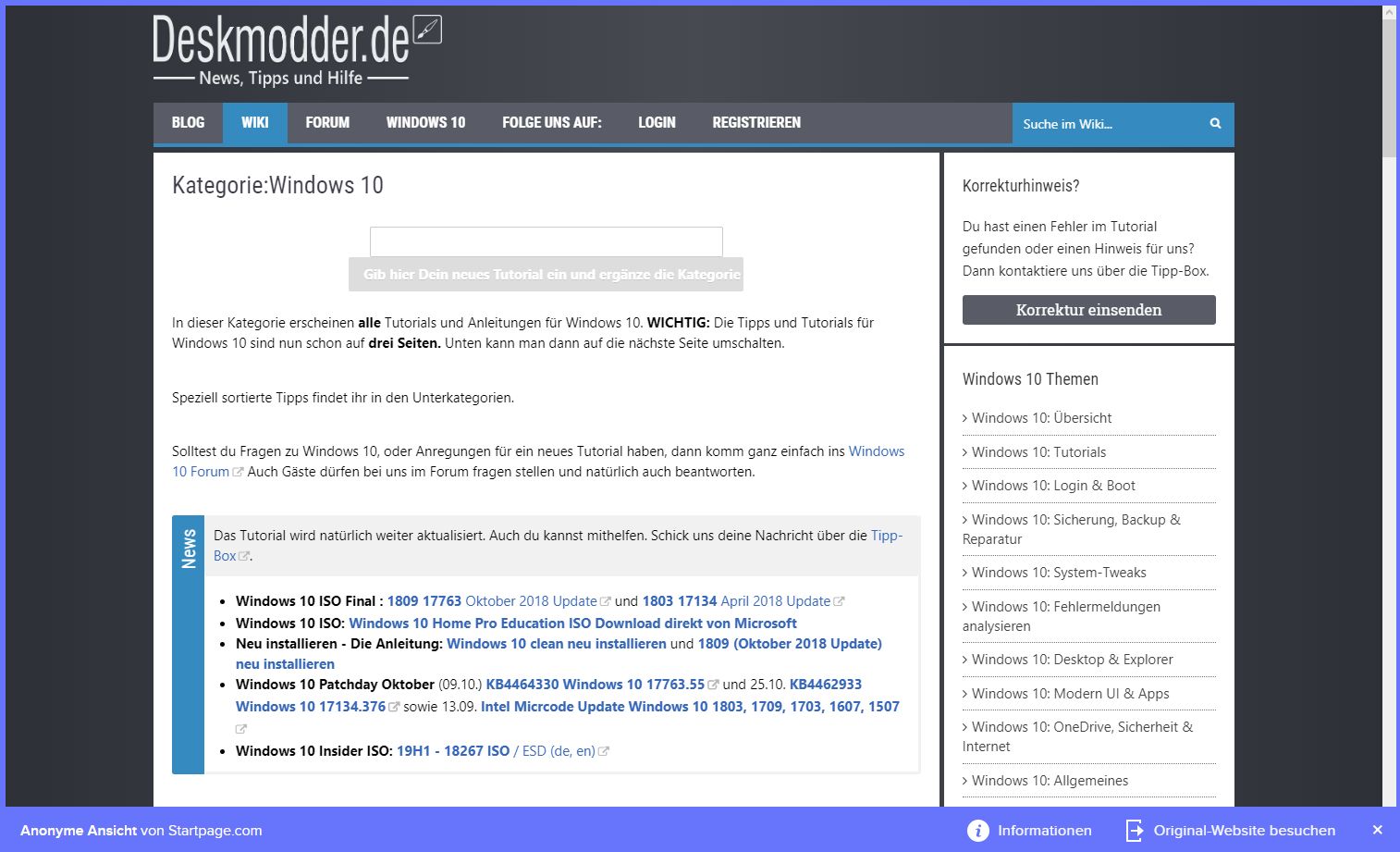Open Windows 10: OneDrive, Sicherheit & Internet link

point(1077,736)
